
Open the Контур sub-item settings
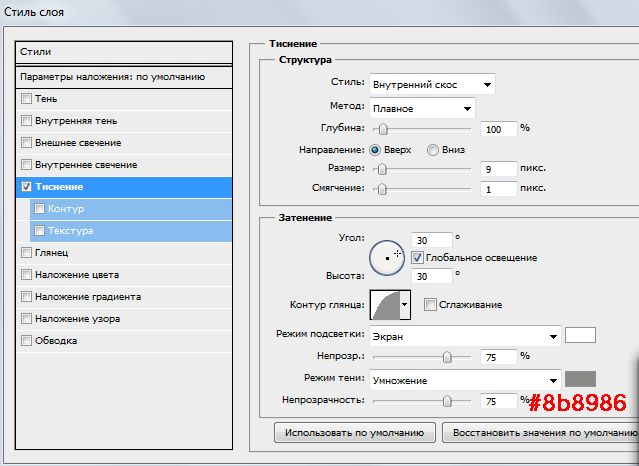point(131,209)
